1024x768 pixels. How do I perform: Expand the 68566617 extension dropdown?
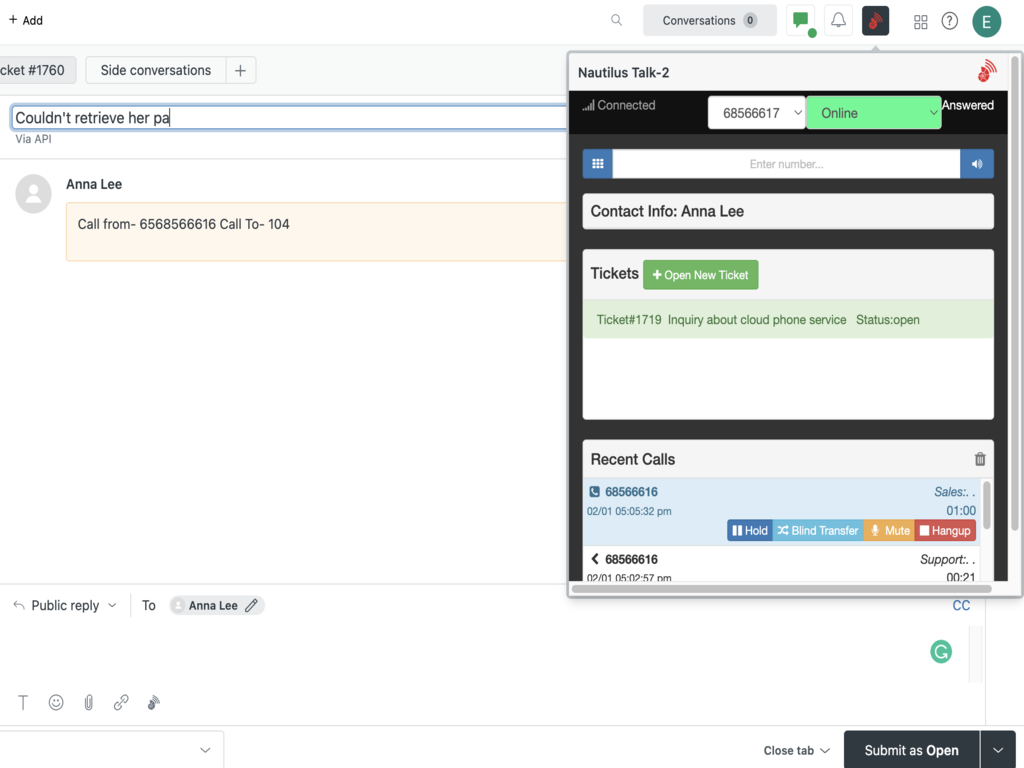757,113
